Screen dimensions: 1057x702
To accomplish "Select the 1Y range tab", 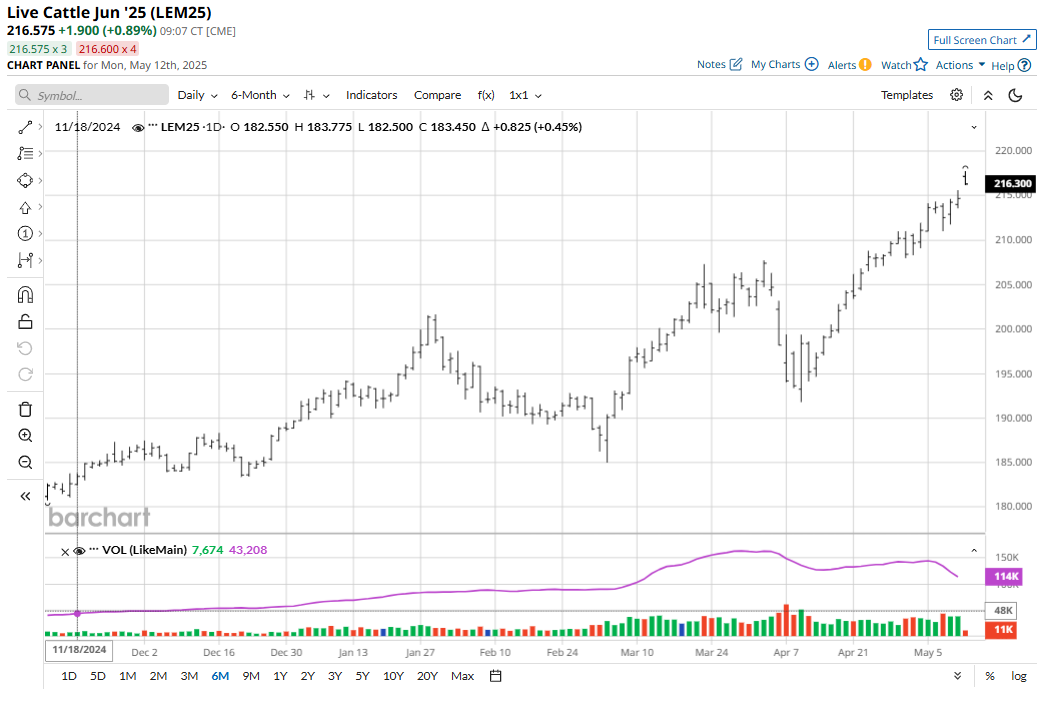I will [280, 676].
